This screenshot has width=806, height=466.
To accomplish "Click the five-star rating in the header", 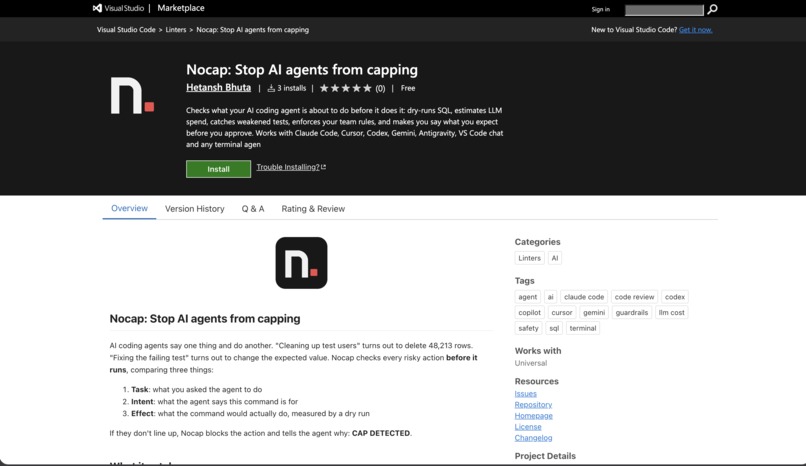I will pos(345,88).
